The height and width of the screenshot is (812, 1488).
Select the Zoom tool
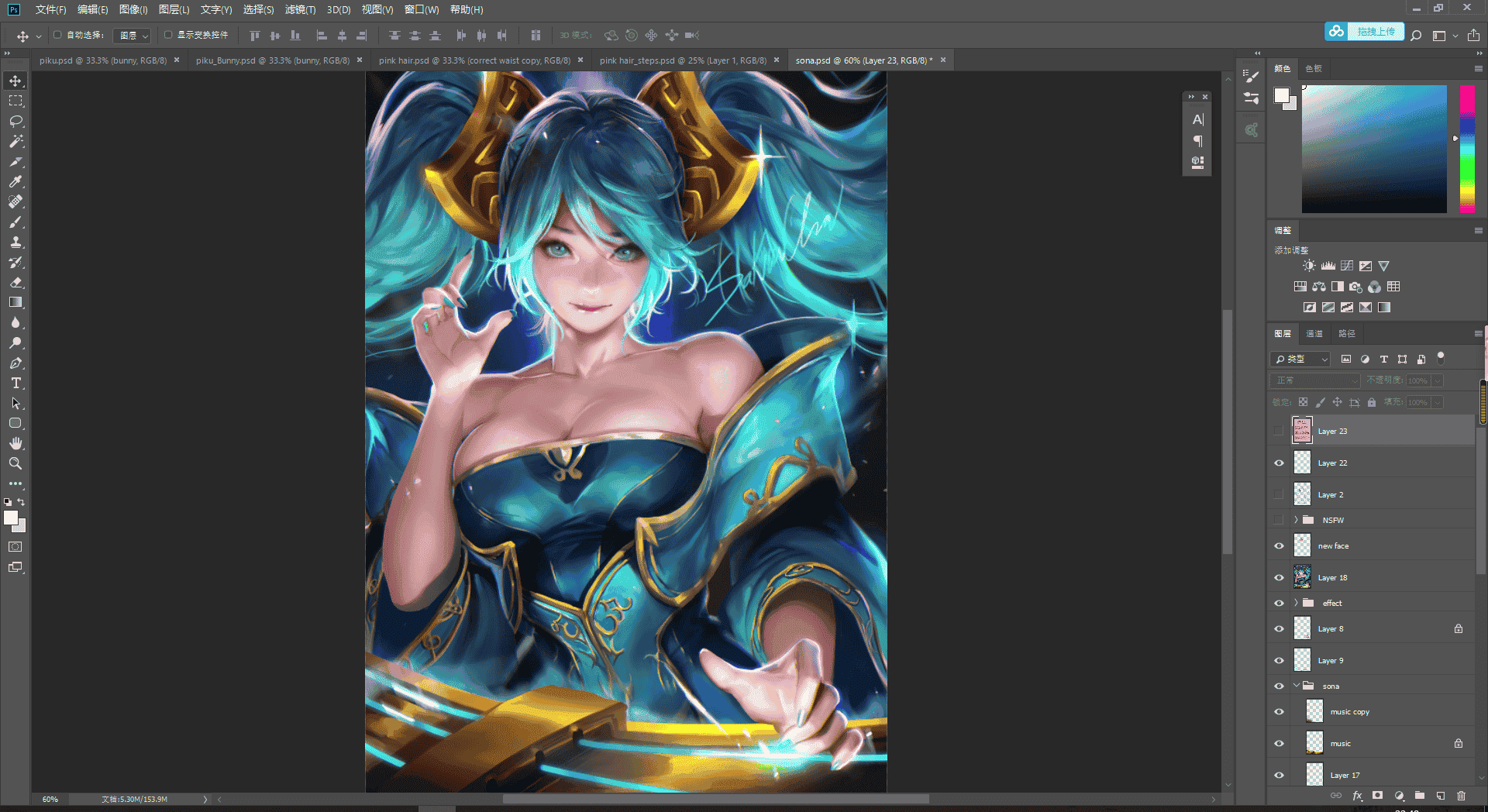pos(15,463)
